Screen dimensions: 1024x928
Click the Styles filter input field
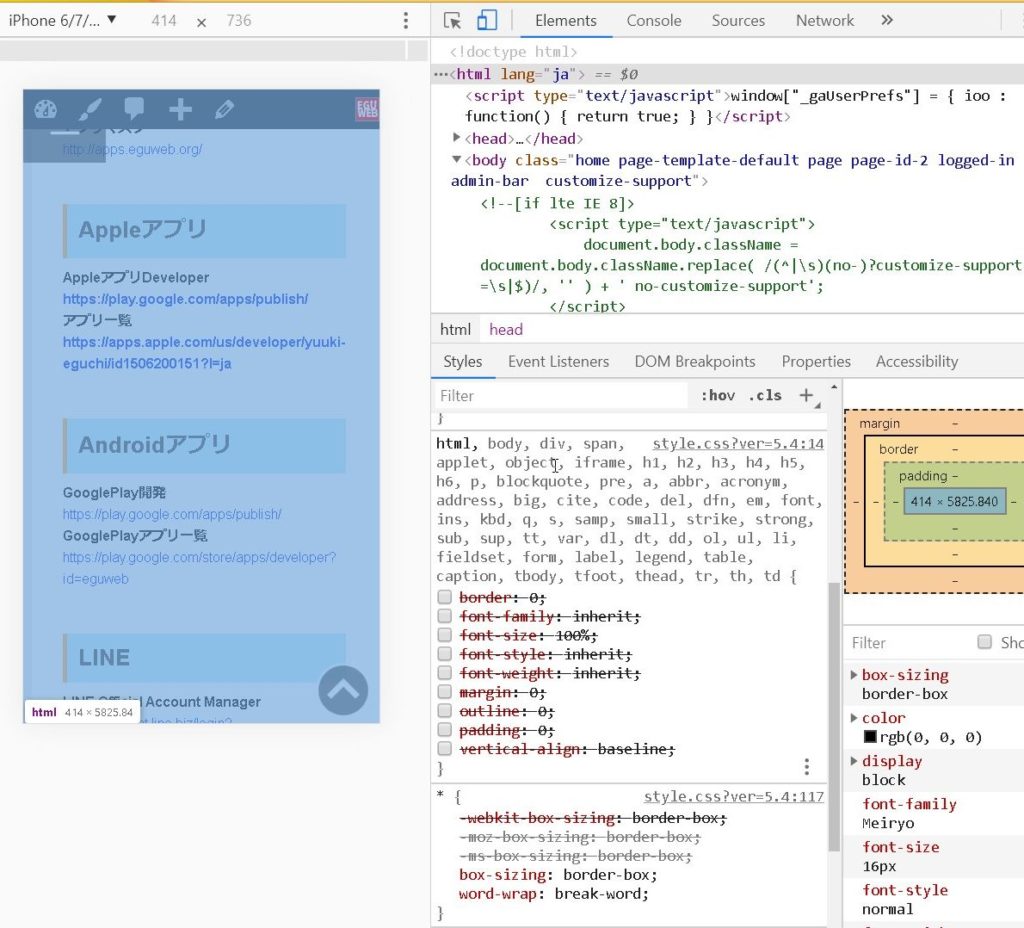point(560,395)
